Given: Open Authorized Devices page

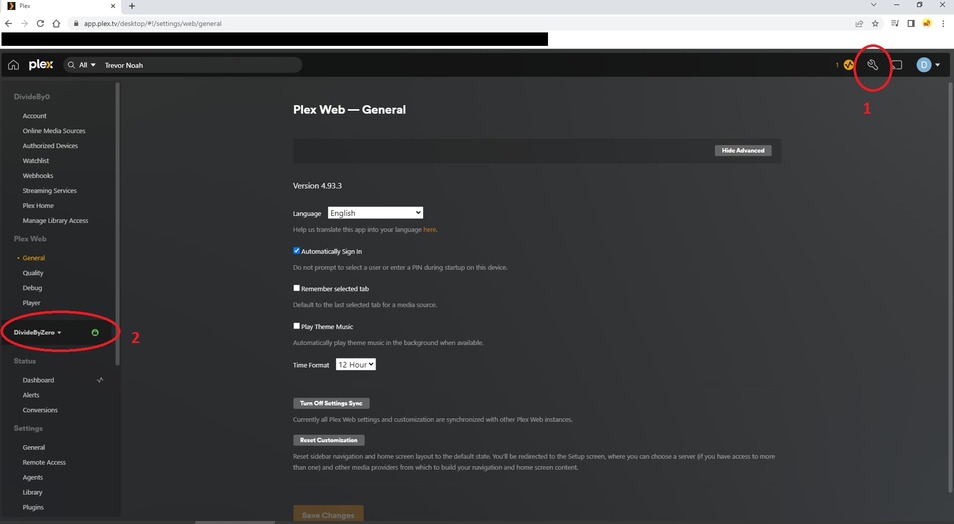Looking at the screenshot, I should 50,146.
